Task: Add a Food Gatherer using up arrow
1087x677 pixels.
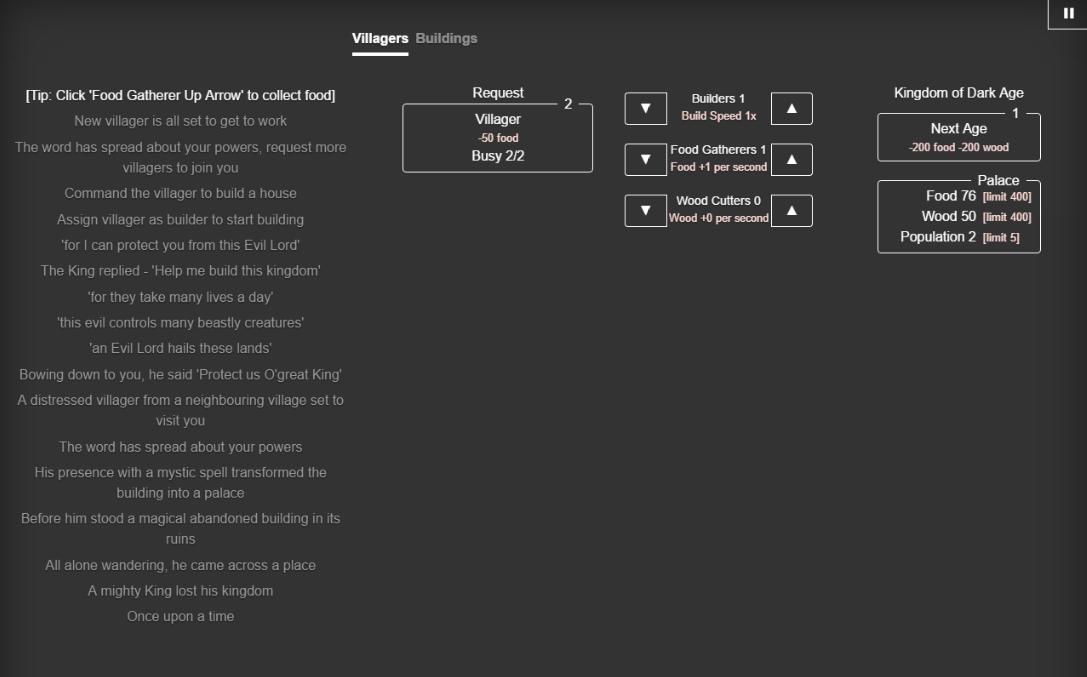Action: (791, 159)
